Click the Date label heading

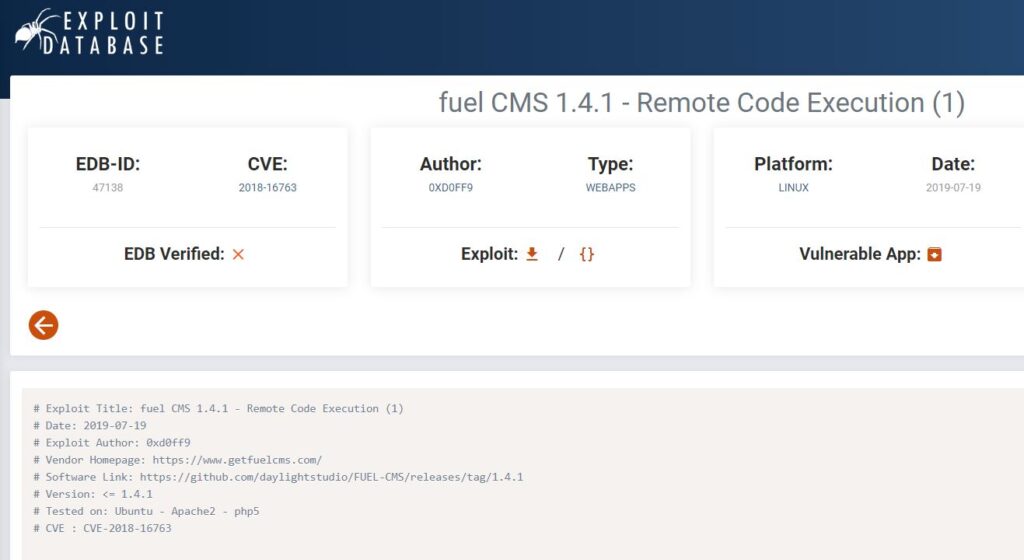[x=953, y=164]
